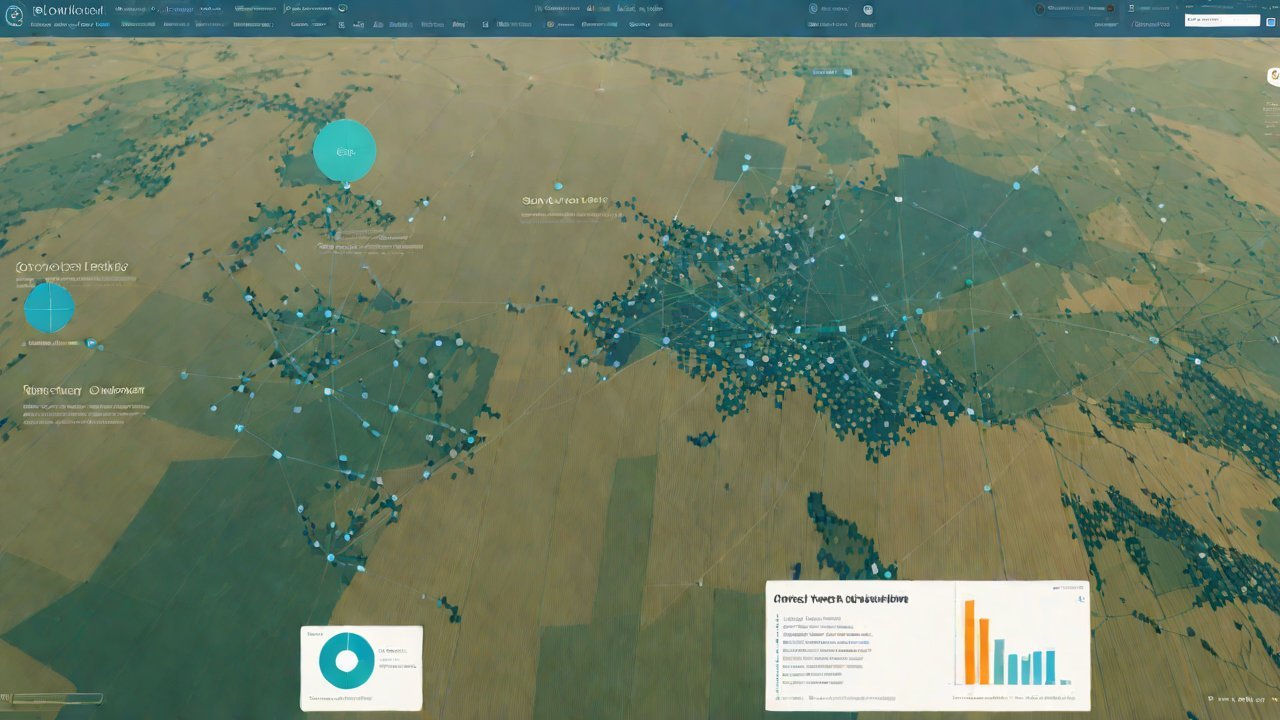Click the white circular floating button on right edge
1280x720 pixels.
[1273, 77]
